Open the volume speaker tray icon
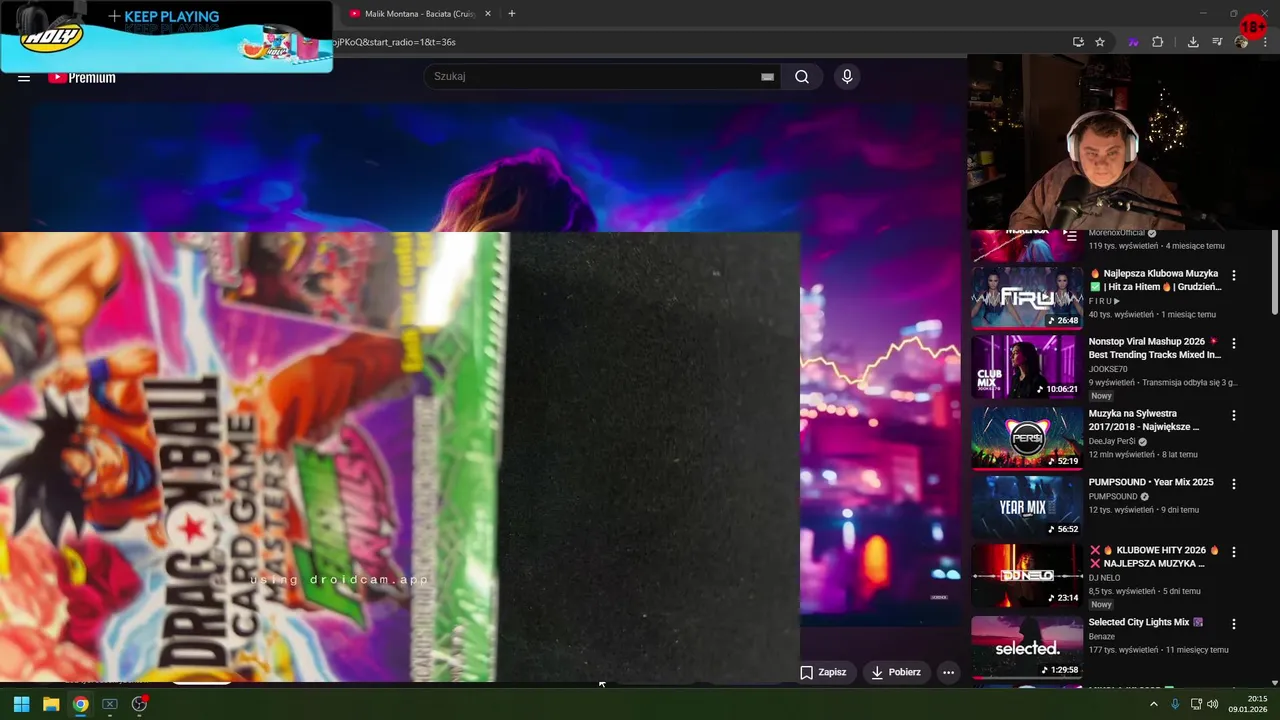Image resolution: width=1280 pixels, height=720 pixels. [1213, 704]
